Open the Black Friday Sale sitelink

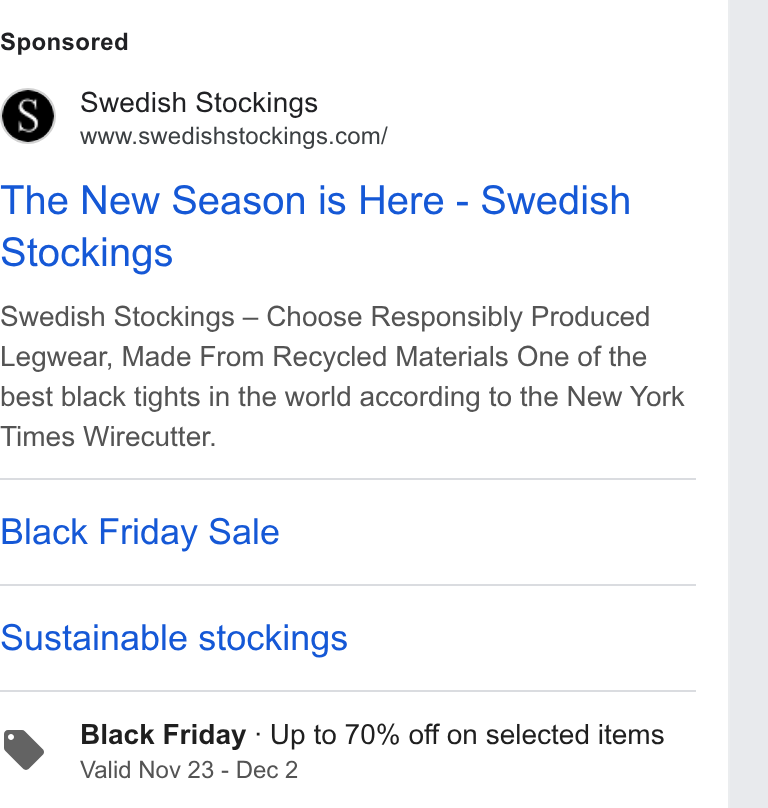click(140, 532)
